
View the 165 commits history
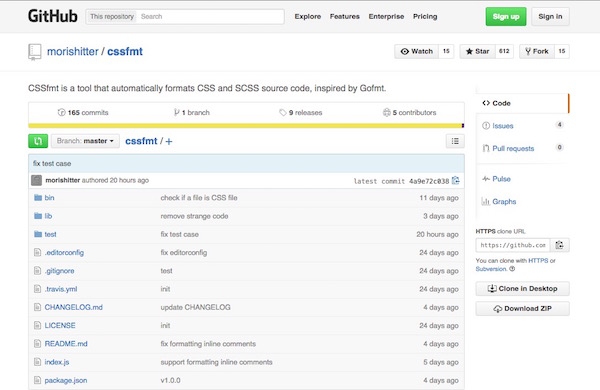(83, 113)
